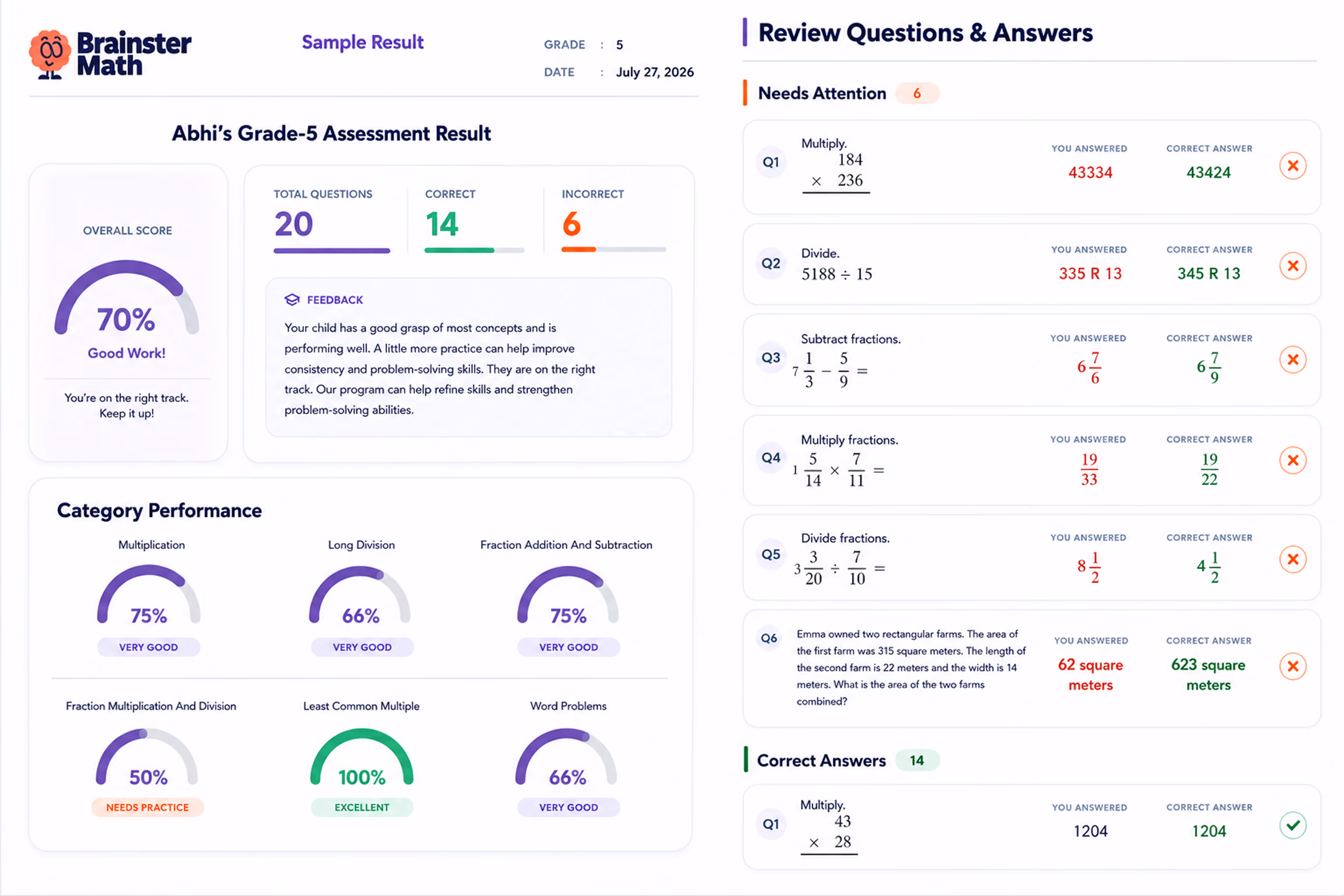The width and height of the screenshot is (1344, 896).
Task: Click the graduation cap Feedback icon
Action: [292, 299]
